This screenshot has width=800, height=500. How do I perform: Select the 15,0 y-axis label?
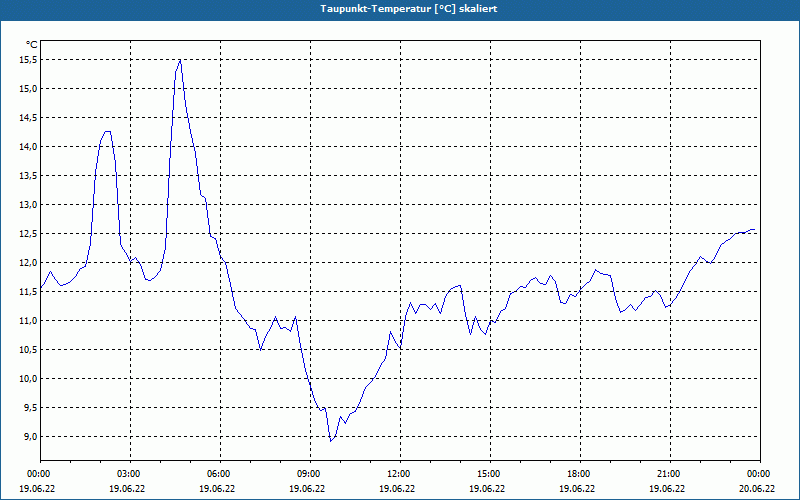click(x=29, y=89)
